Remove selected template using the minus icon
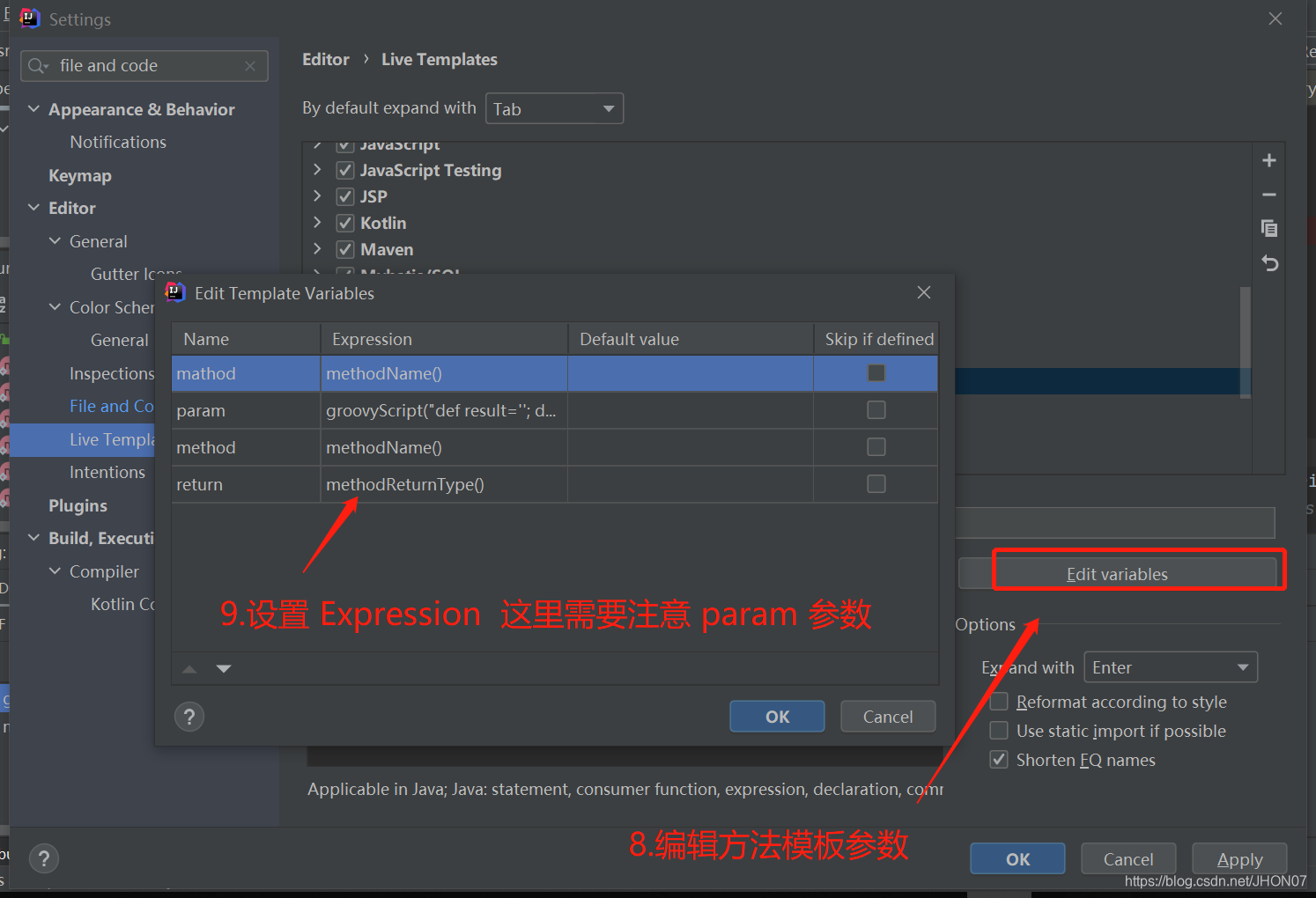Viewport: 1316px width, 898px height. [1268, 194]
